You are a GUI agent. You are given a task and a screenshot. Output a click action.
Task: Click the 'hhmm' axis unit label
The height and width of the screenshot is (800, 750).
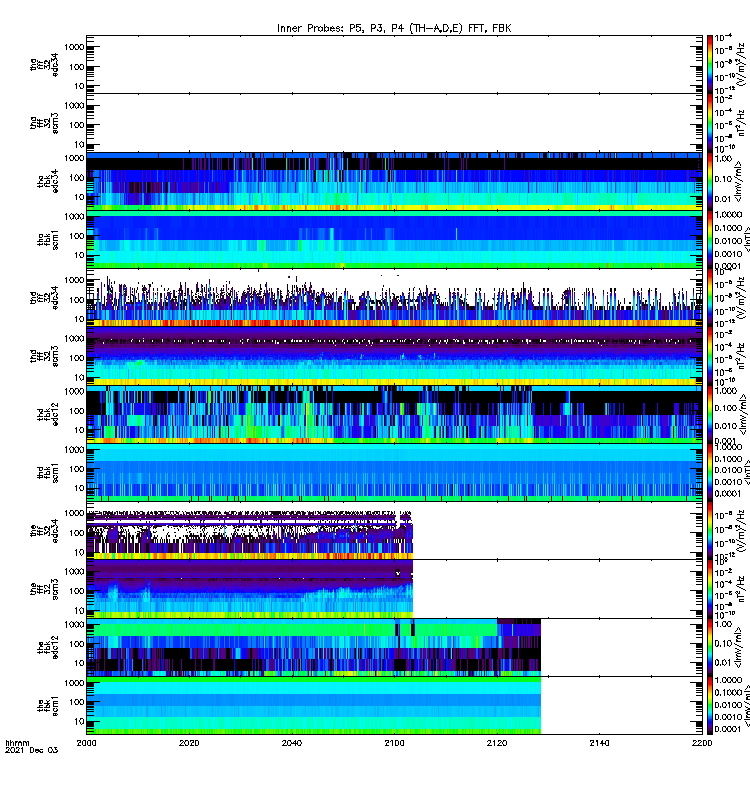[17, 743]
